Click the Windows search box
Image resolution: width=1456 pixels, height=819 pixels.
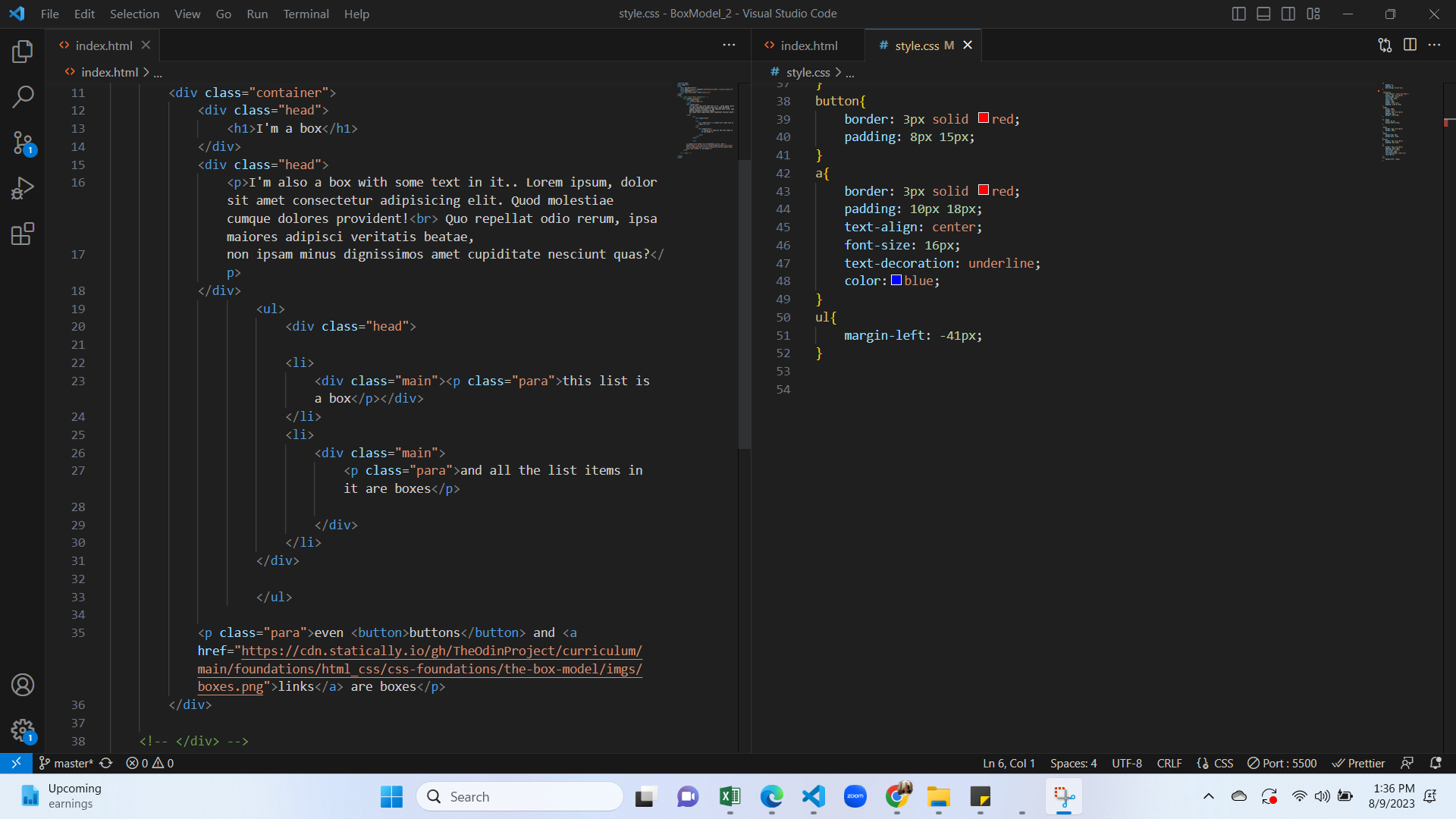[519, 796]
